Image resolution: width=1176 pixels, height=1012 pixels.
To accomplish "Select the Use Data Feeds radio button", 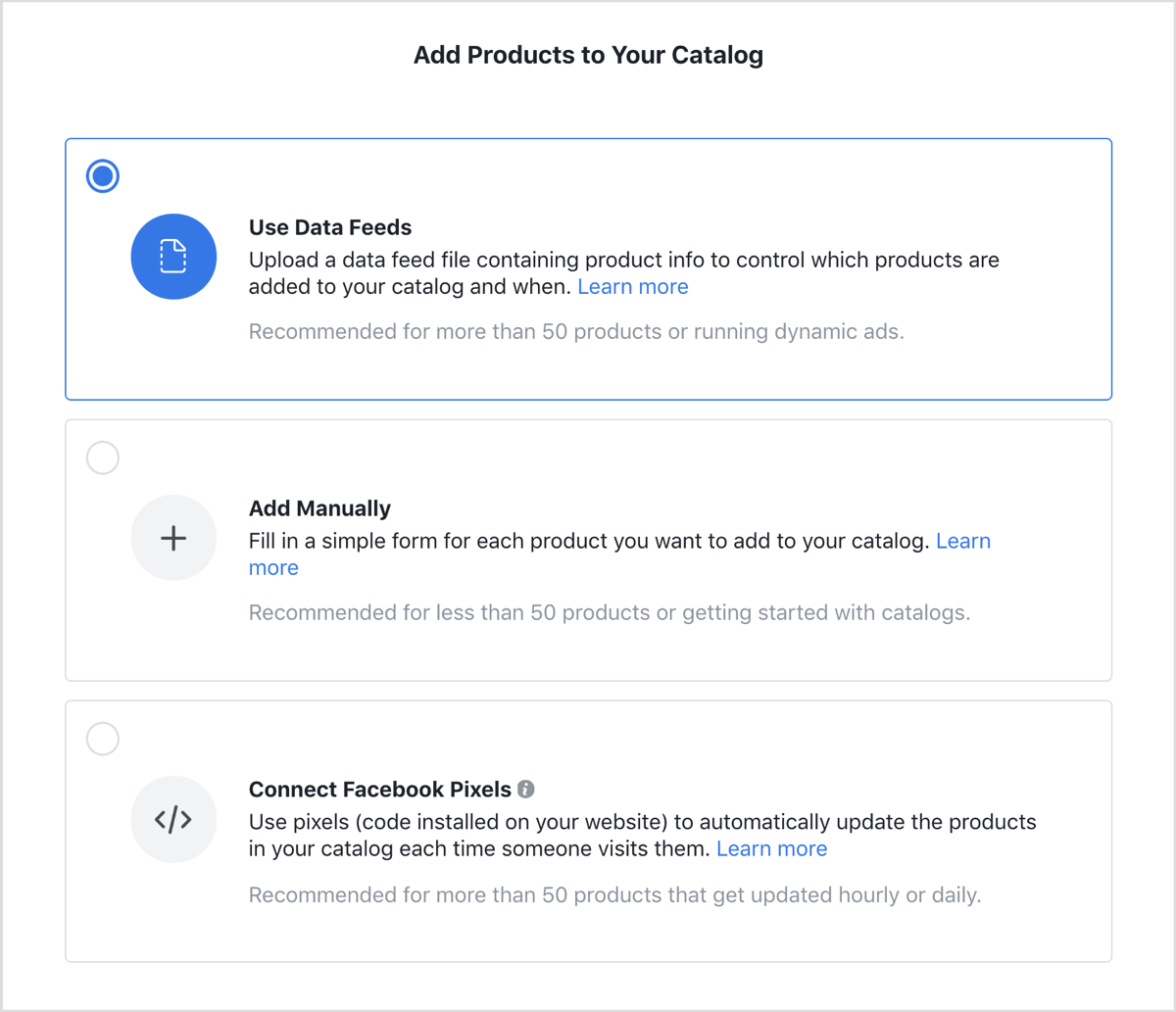I will pos(103,176).
